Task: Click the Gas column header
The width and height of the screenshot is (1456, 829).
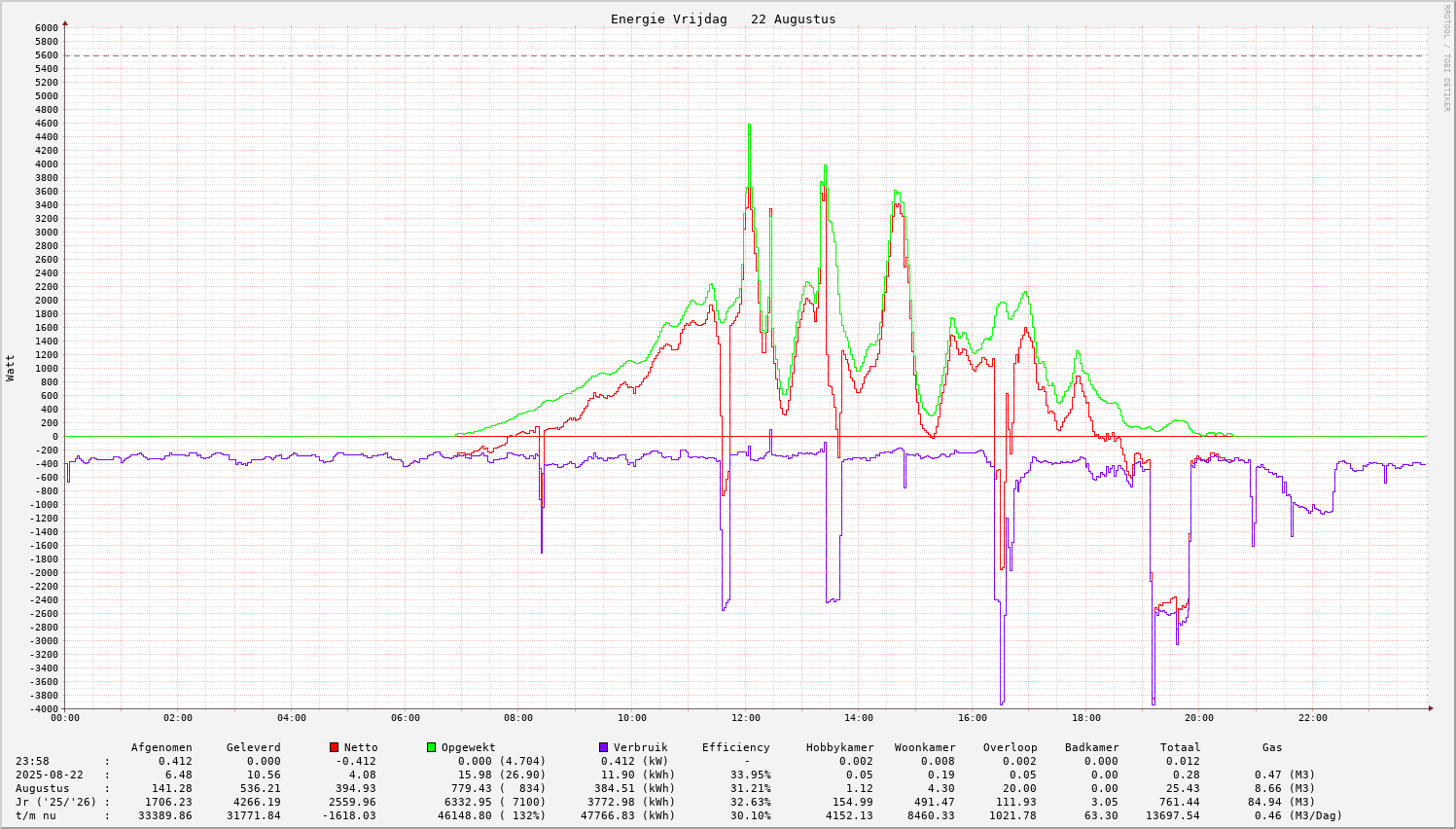Action: (1272, 747)
